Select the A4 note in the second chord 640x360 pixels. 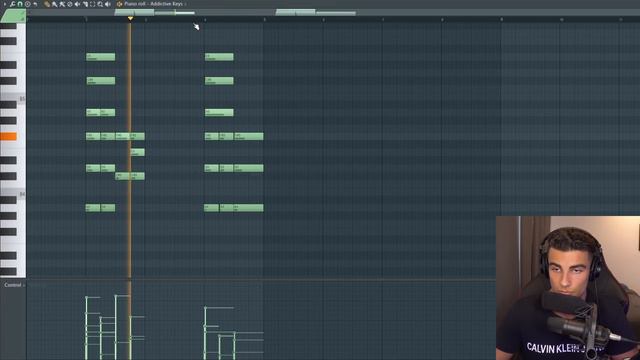(x=219, y=112)
